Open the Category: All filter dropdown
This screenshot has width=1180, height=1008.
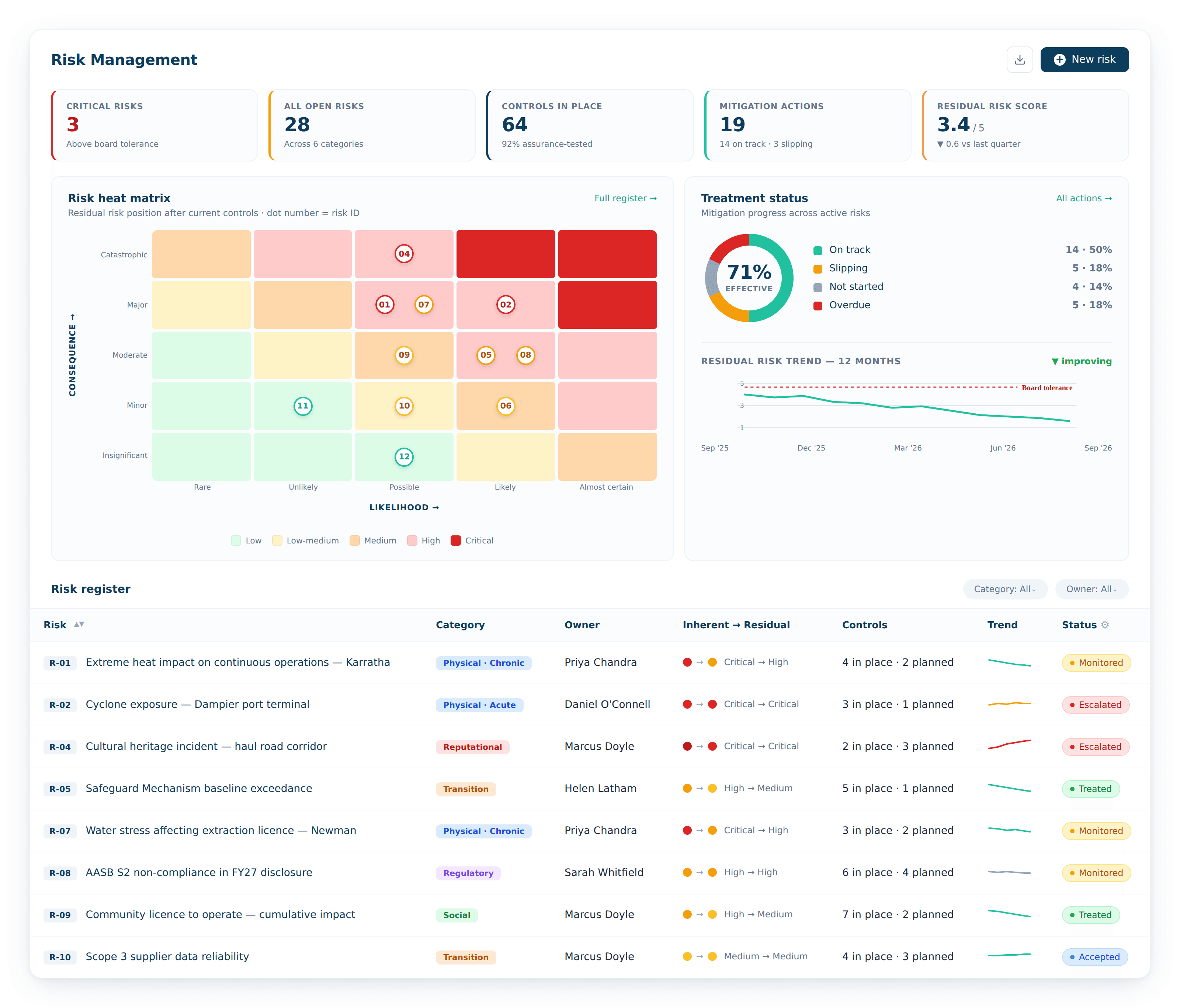1005,589
